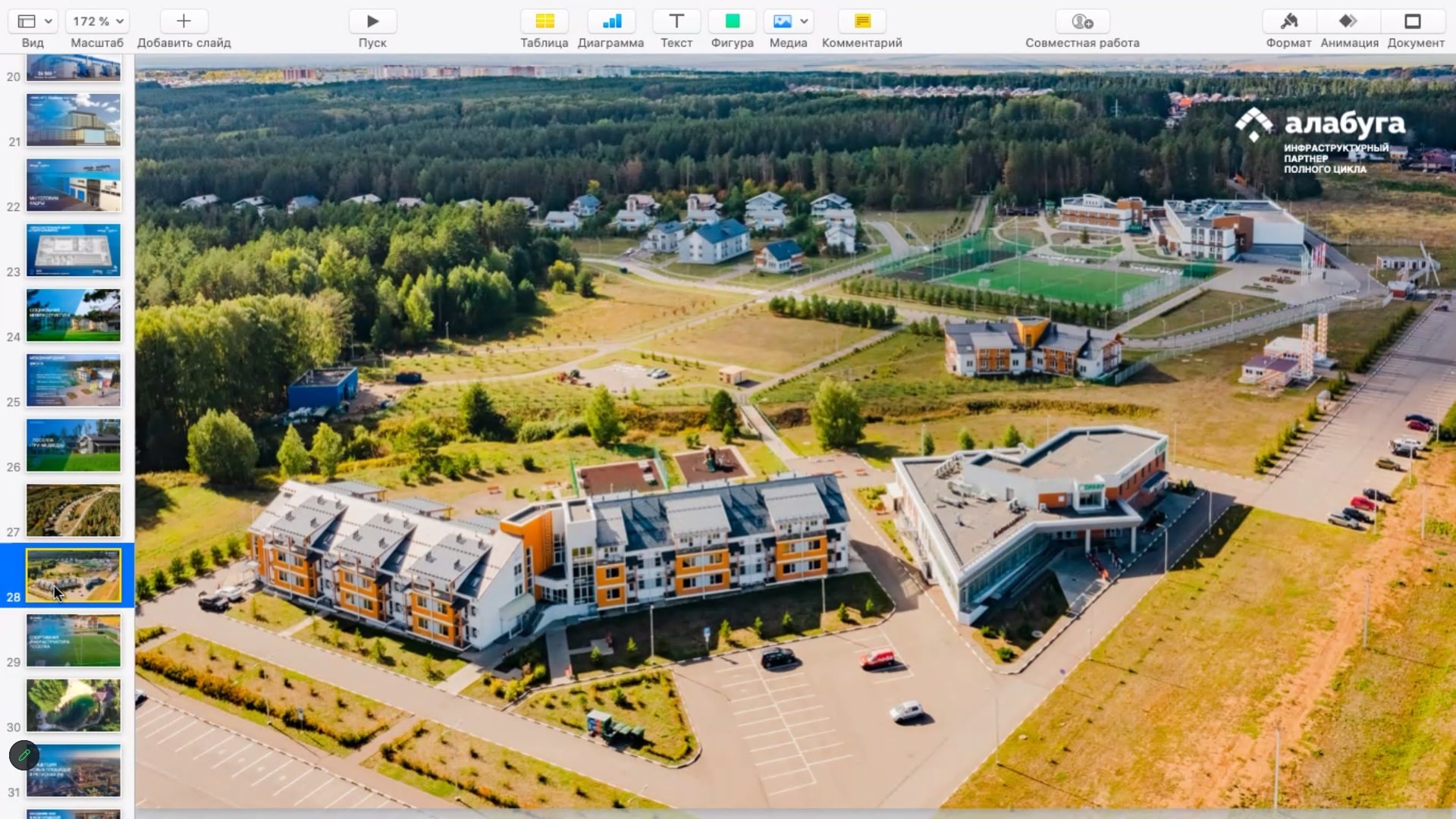Open the Вид view dropdown
The image size is (1456, 819).
(34, 21)
